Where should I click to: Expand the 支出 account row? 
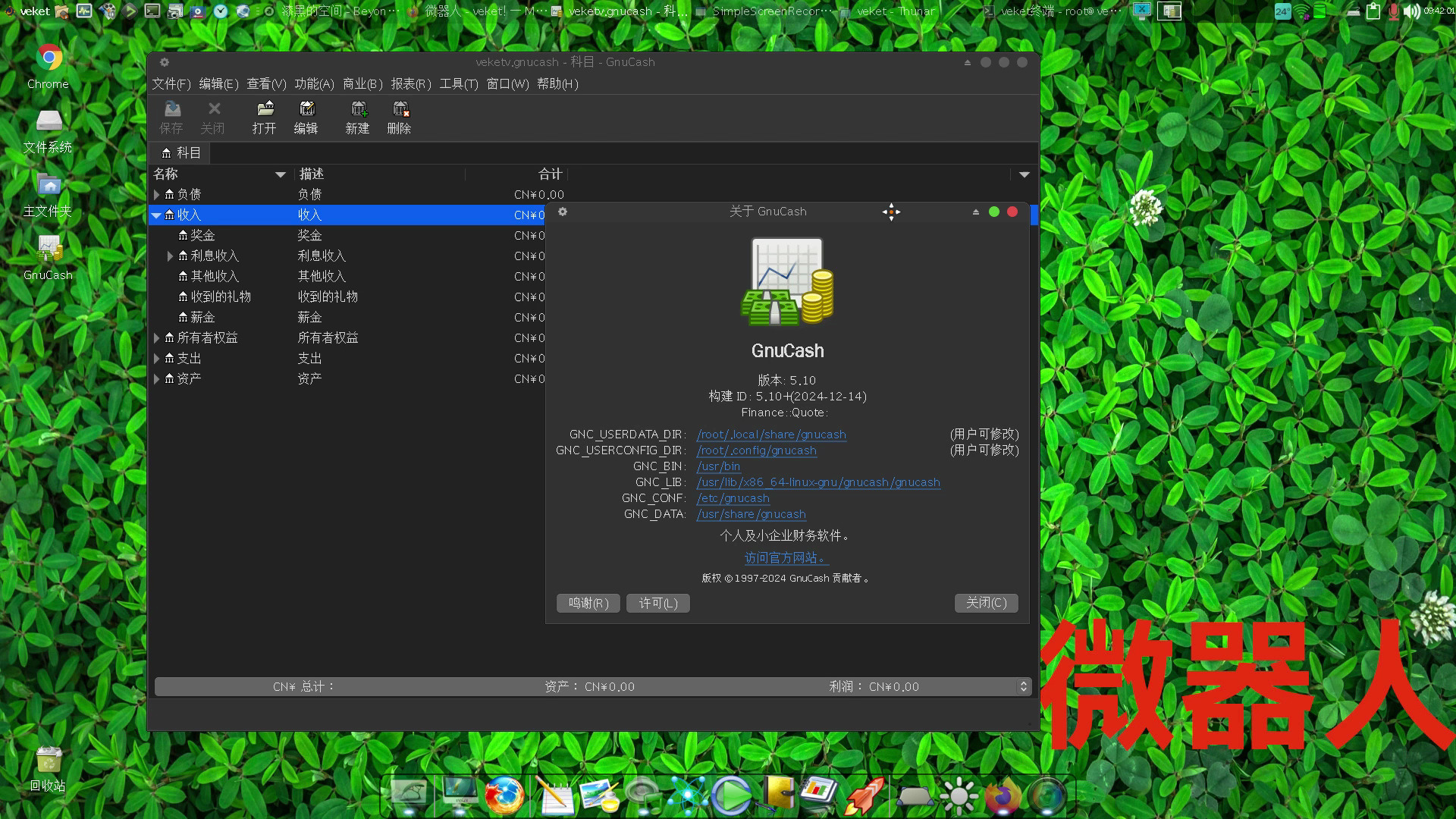(x=157, y=359)
